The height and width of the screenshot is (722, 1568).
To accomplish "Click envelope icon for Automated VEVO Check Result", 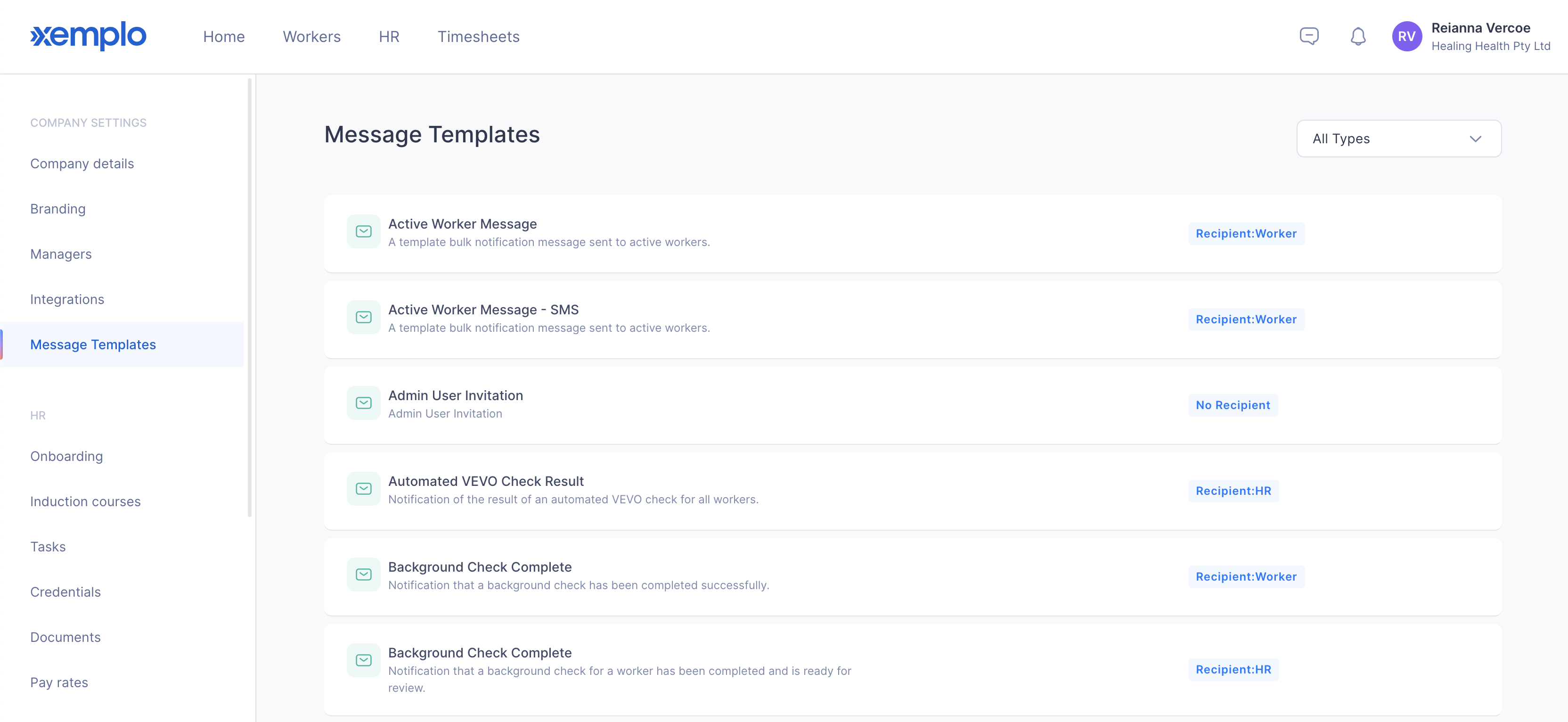I will coord(363,489).
